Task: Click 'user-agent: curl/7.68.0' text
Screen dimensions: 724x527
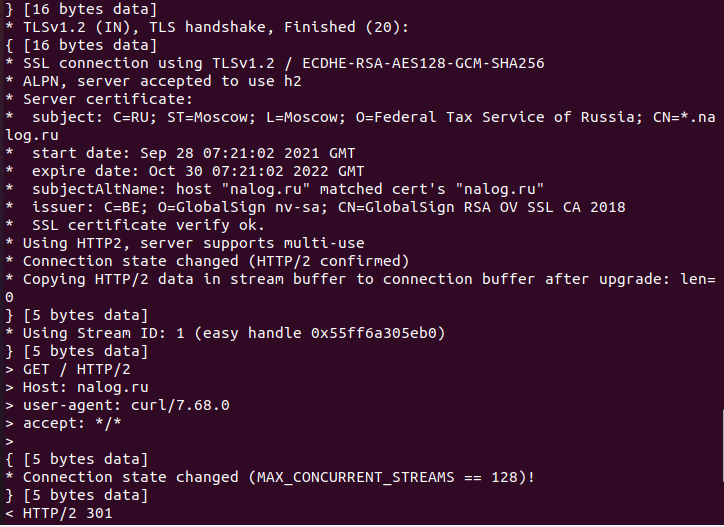Action: tap(126, 405)
